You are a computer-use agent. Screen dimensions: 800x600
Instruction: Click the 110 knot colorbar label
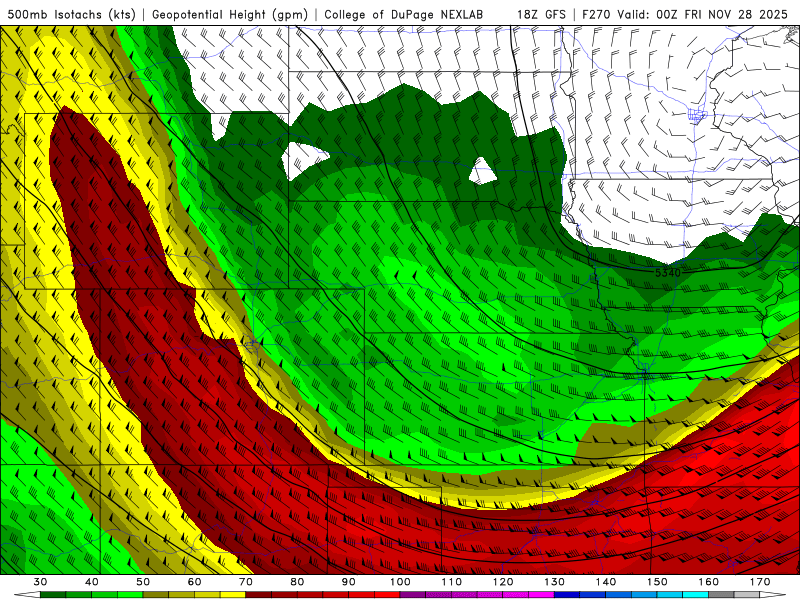tap(452, 582)
